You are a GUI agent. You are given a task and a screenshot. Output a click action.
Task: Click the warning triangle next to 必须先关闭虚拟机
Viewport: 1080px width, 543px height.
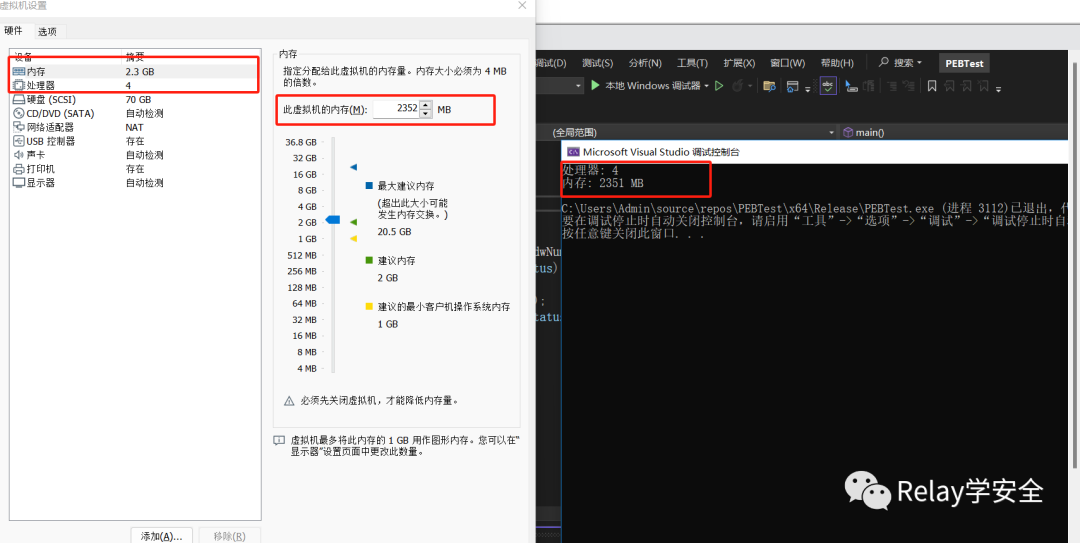click(289, 400)
